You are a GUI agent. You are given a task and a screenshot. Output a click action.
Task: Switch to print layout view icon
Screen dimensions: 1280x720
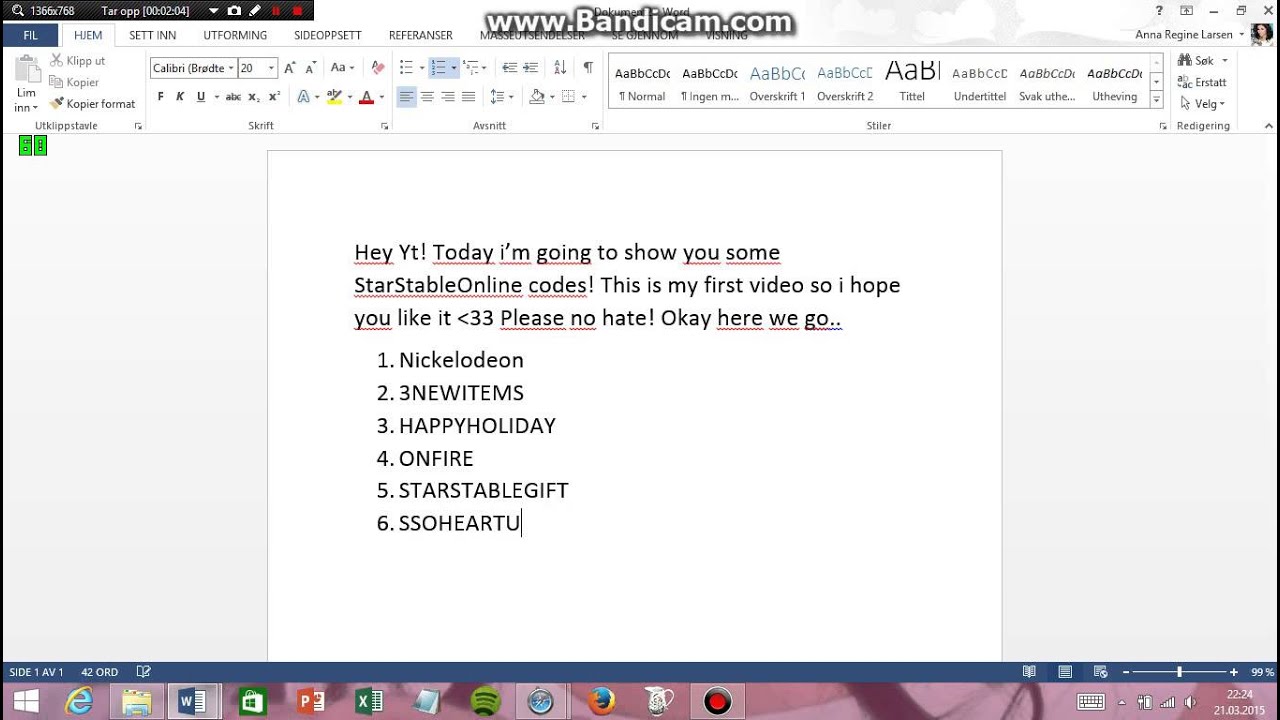coord(1065,672)
